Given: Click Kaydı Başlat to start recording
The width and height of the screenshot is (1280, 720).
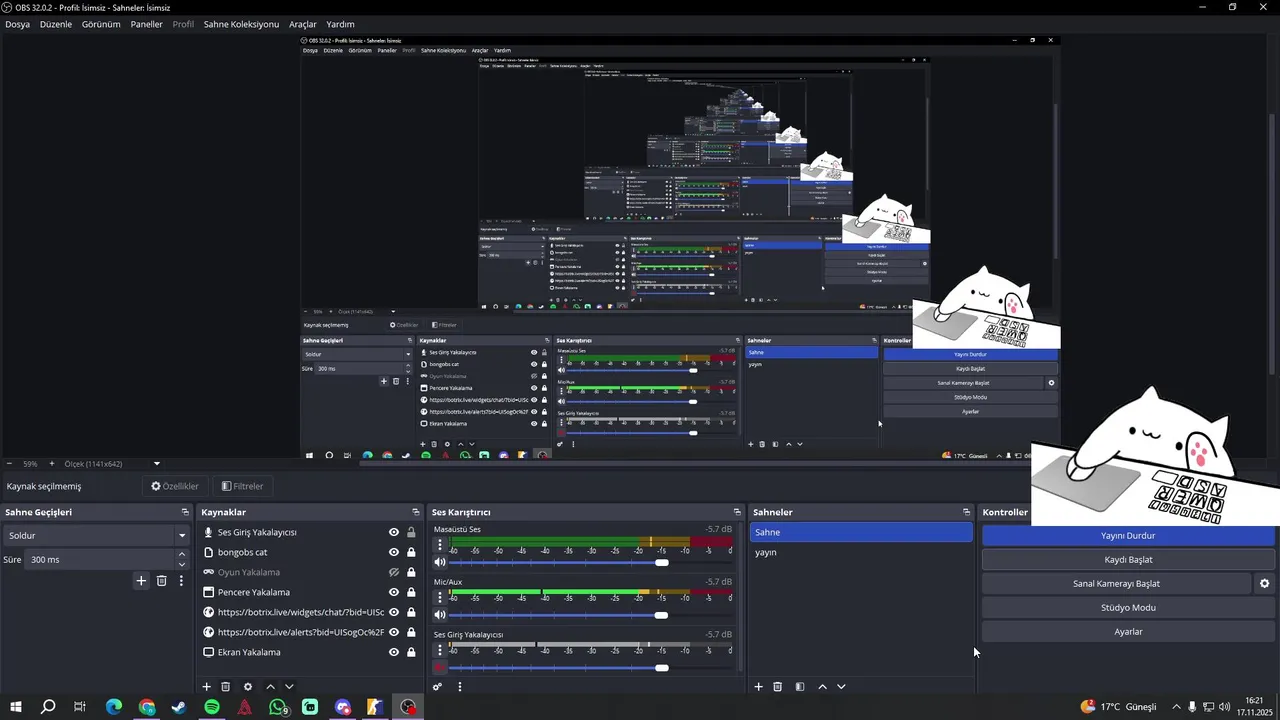Looking at the screenshot, I should pos(1128,560).
